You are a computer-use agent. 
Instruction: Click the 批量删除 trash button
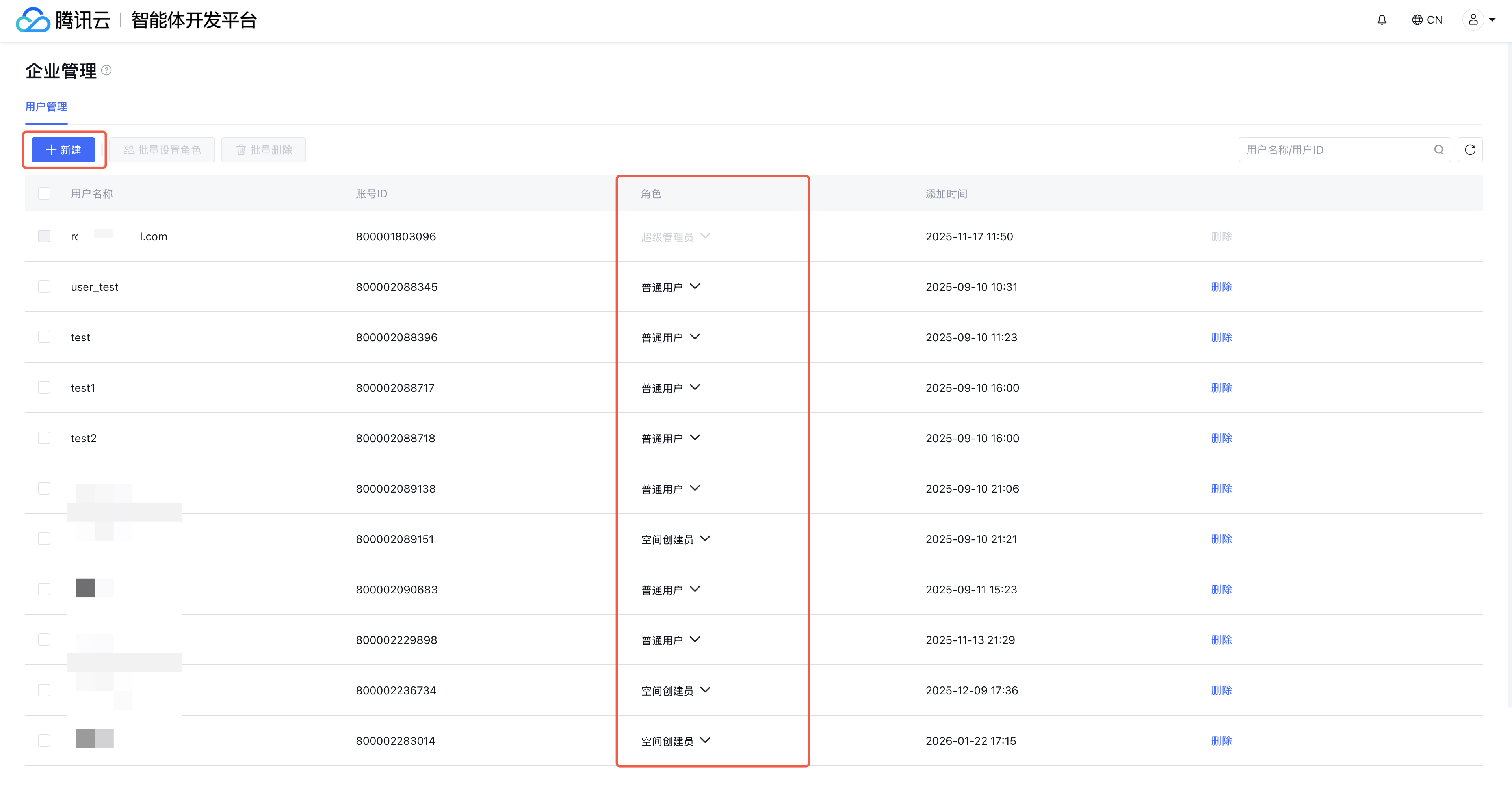point(264,150)
